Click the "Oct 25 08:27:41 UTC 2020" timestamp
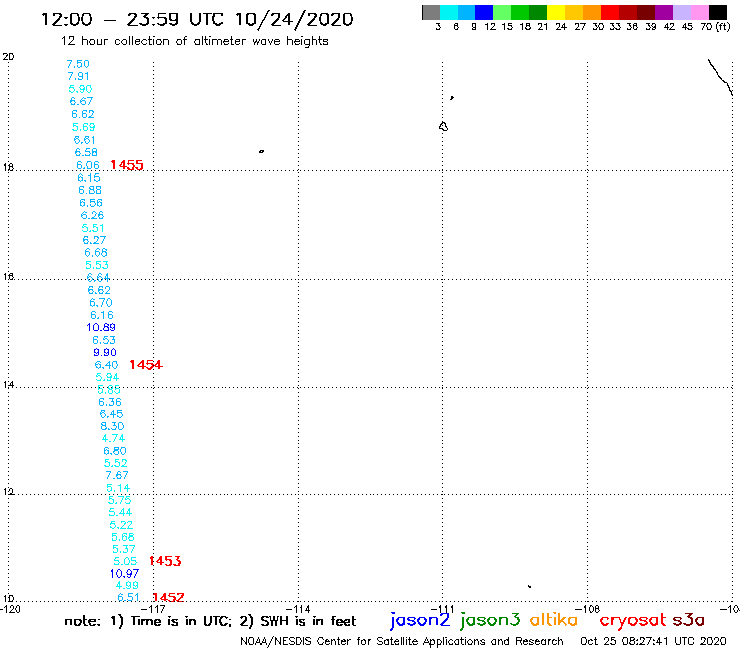Viewport: 740px width, 650px height. (x=653, y=641)
